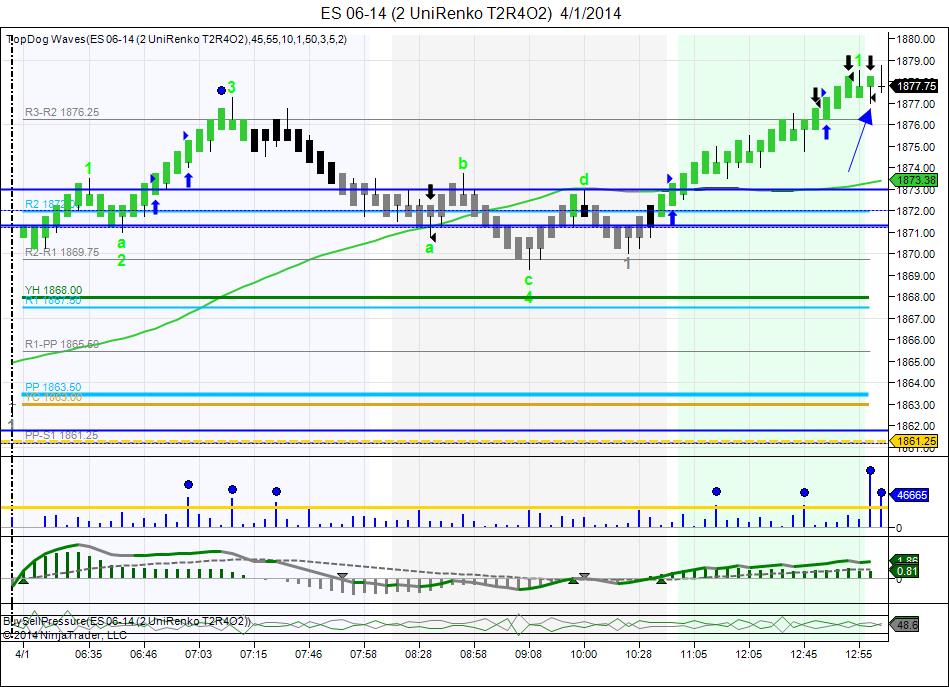Select the PP 1863.50 pivot label

point(53,387)
